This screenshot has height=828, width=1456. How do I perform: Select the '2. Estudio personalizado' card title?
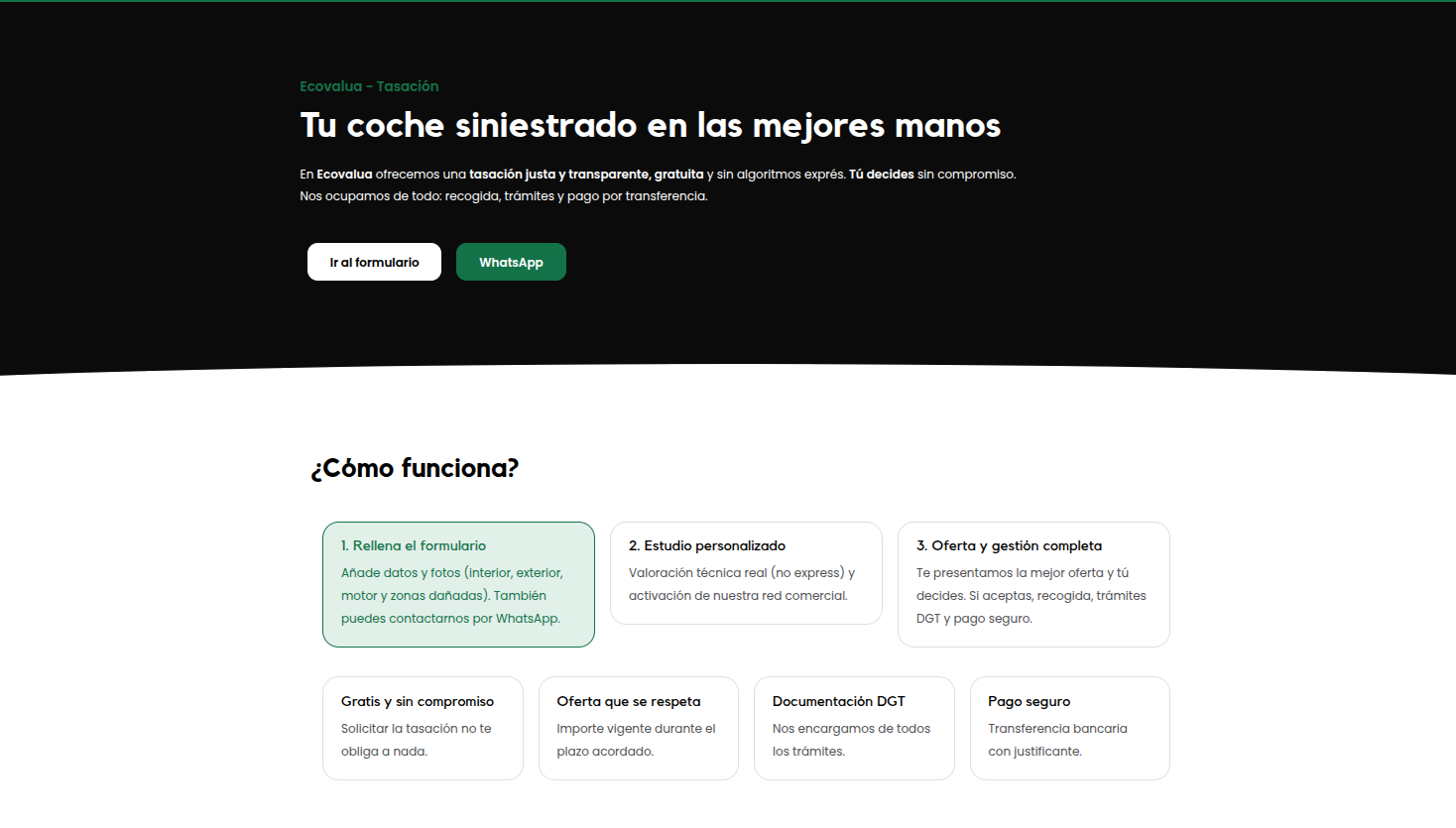pyautogui.click(x=707, y=545)
